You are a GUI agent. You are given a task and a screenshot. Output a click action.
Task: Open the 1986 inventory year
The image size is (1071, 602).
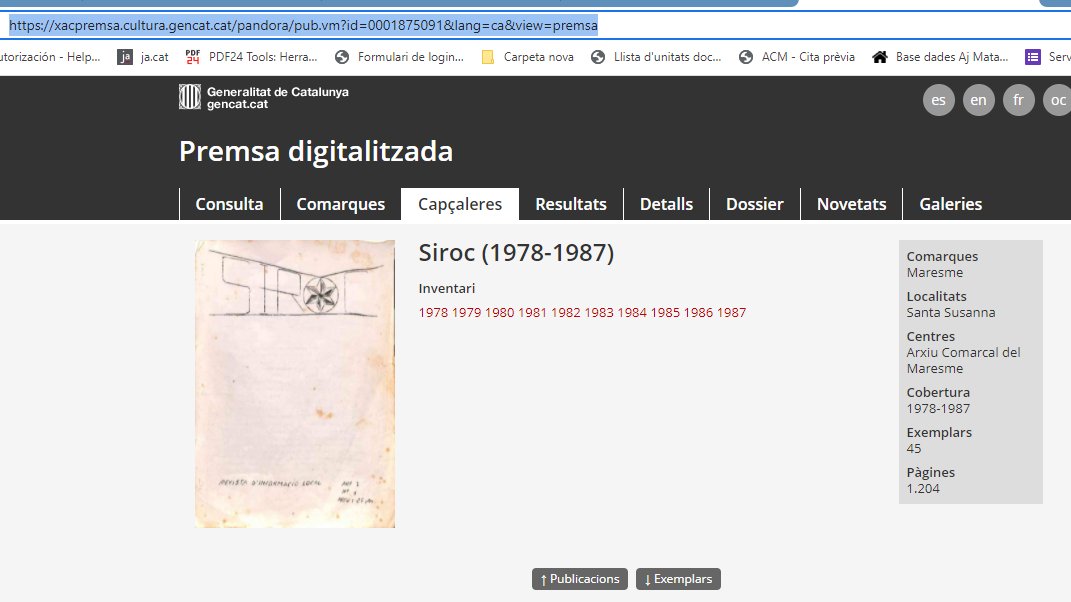[x=698, y=313]
